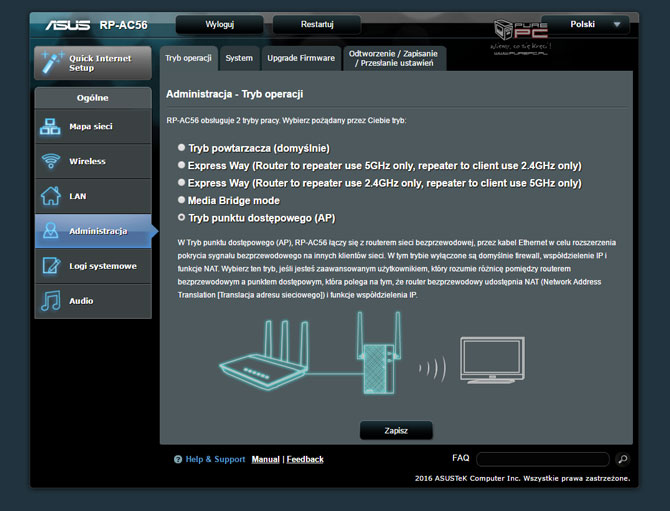Open the Manual link
The width and height of the screenshot is (670, 511).
click(x=265, y=459)
